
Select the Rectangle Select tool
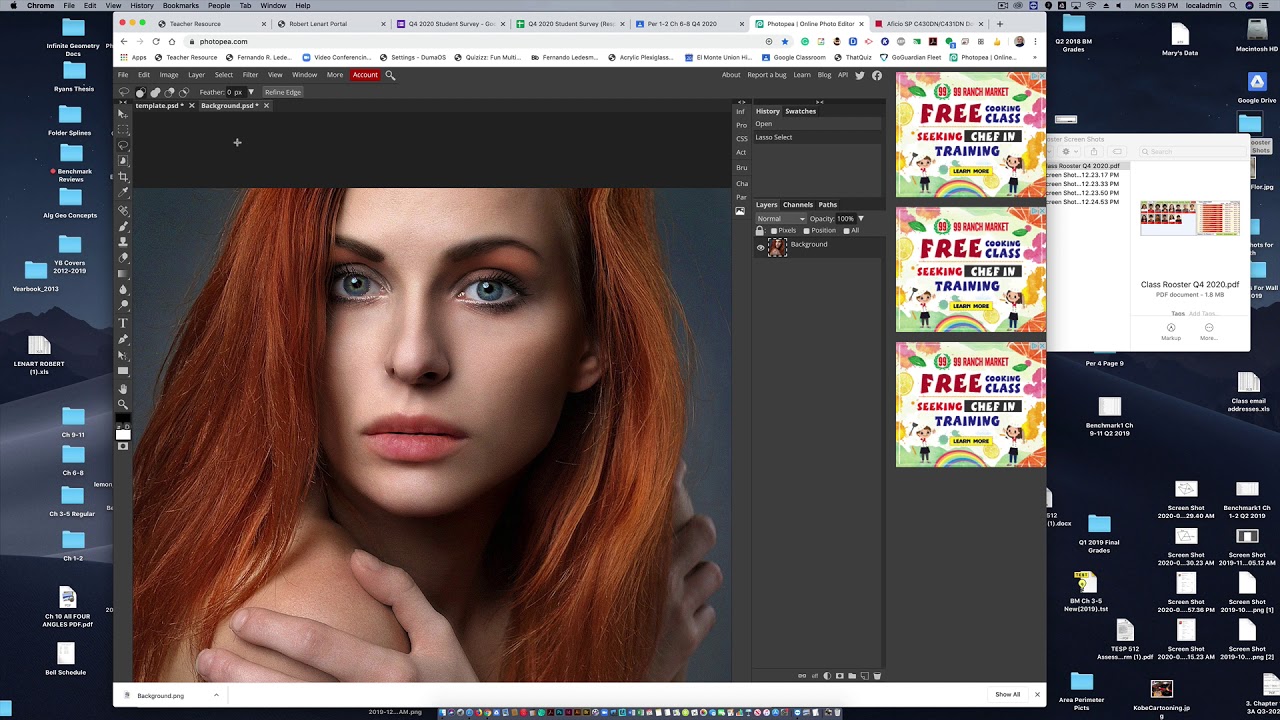coord(123,130)
